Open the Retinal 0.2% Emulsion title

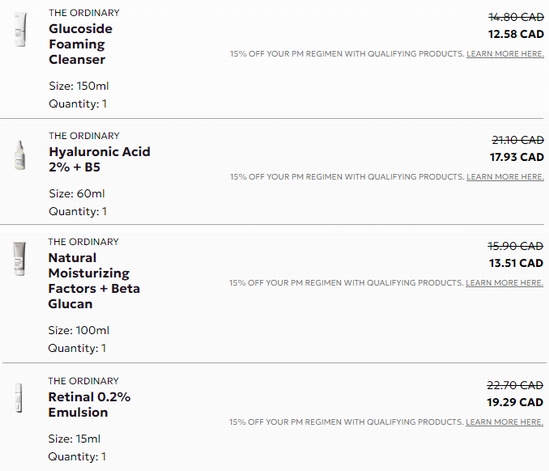[x=89, y=404]
